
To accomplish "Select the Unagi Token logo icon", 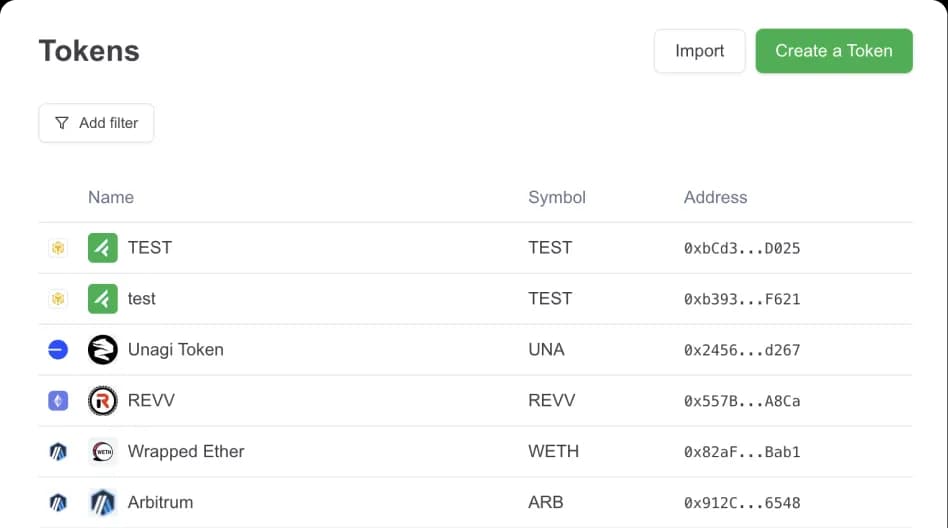I will tap(103, 350).
